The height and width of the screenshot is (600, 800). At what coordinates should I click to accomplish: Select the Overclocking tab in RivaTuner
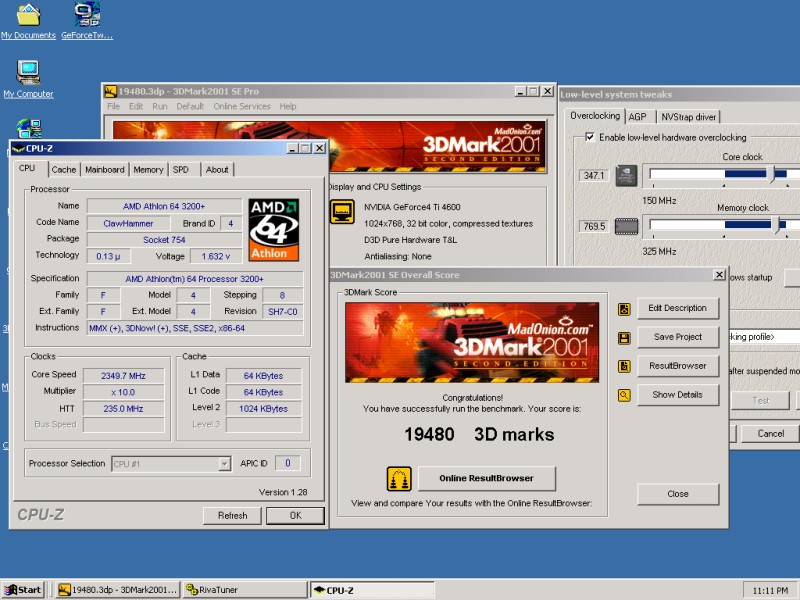pos(595,116)
